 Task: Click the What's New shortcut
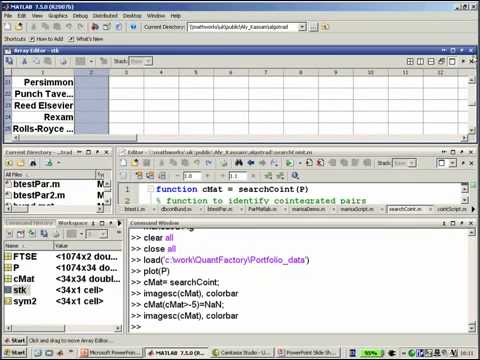[86, 39]
